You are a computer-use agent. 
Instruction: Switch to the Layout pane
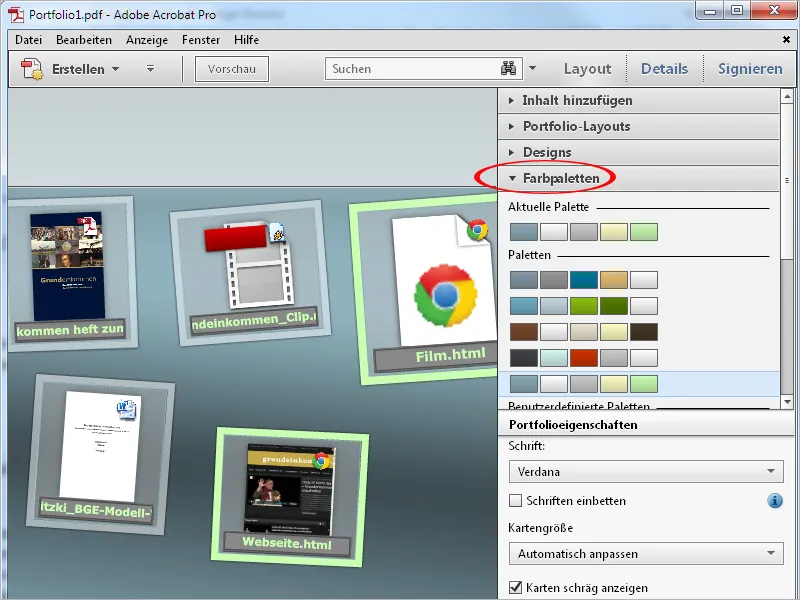point(587,69)
